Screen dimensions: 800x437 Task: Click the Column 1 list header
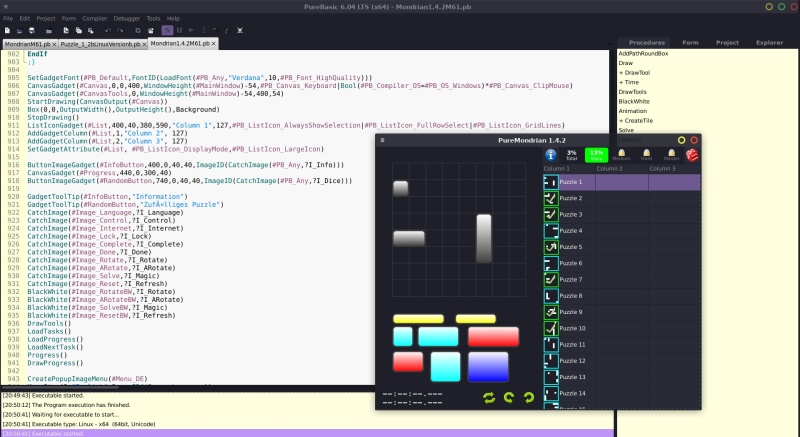(568, 169)
